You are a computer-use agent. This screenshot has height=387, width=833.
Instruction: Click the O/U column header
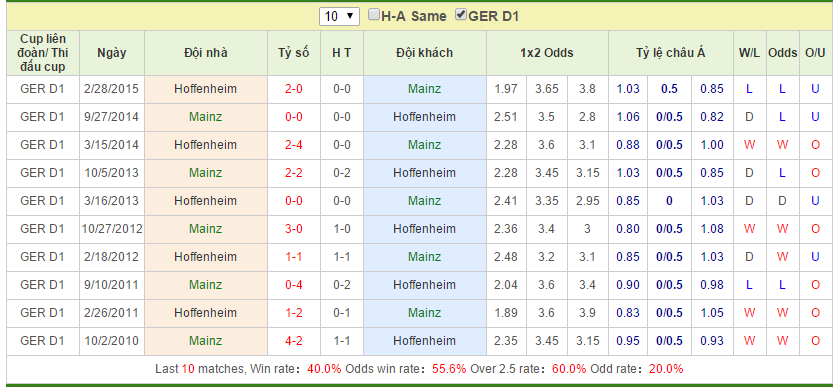click(815, 53)
